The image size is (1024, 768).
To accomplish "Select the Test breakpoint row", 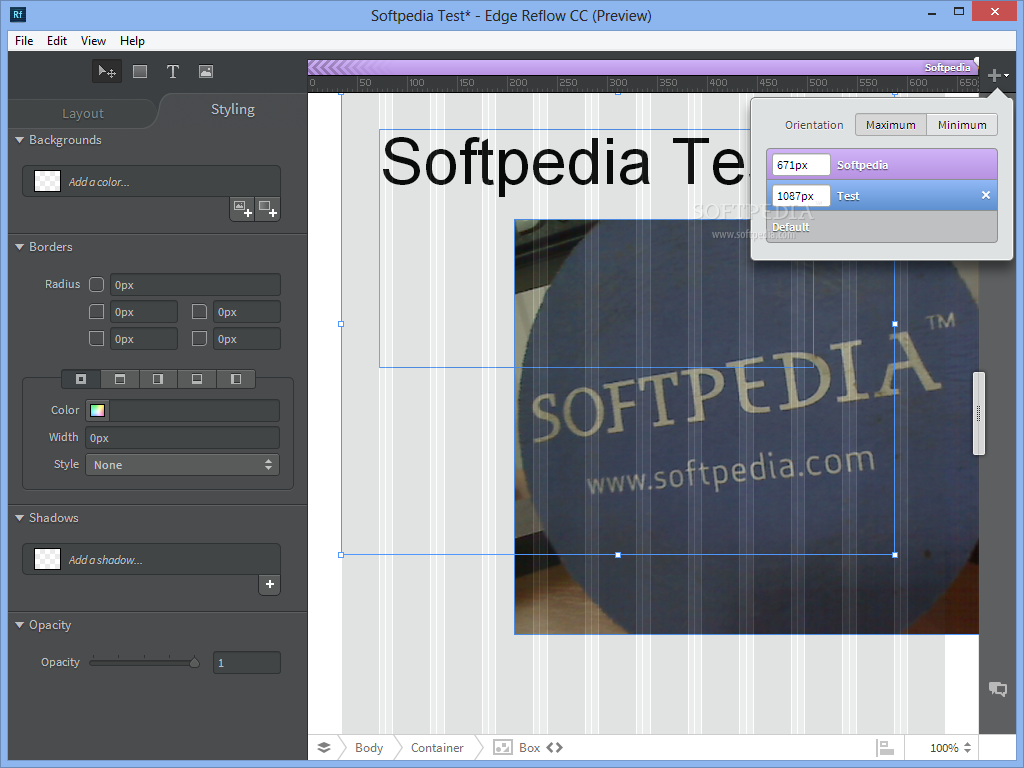I will (882, 195).
